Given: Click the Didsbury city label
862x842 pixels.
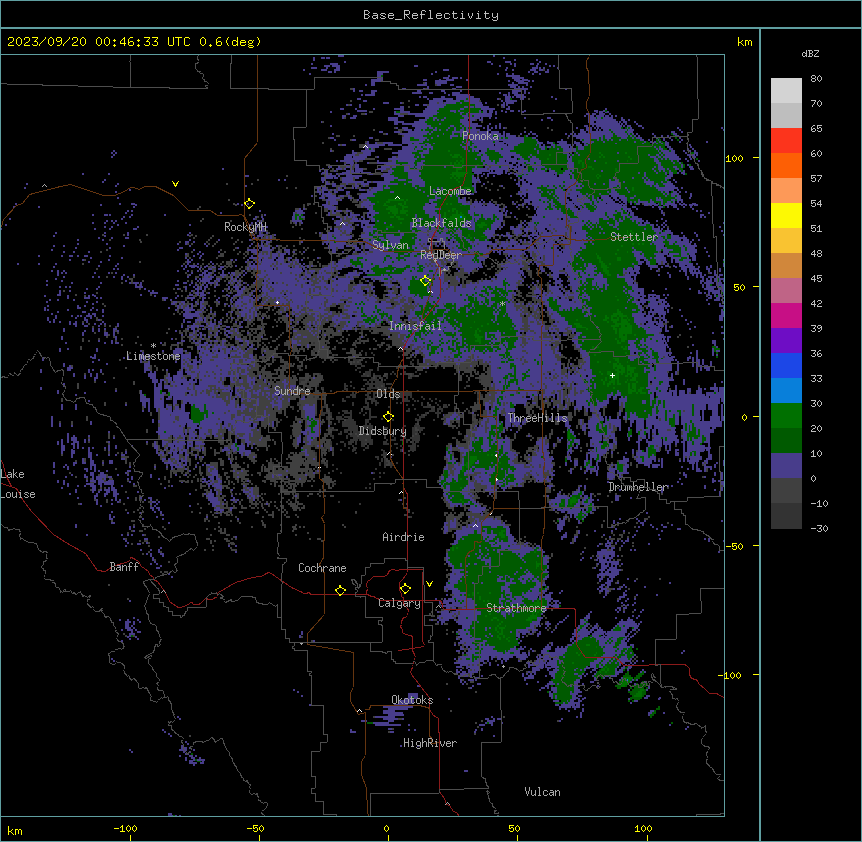Looking at the screenshot, I should click(383, 431).
